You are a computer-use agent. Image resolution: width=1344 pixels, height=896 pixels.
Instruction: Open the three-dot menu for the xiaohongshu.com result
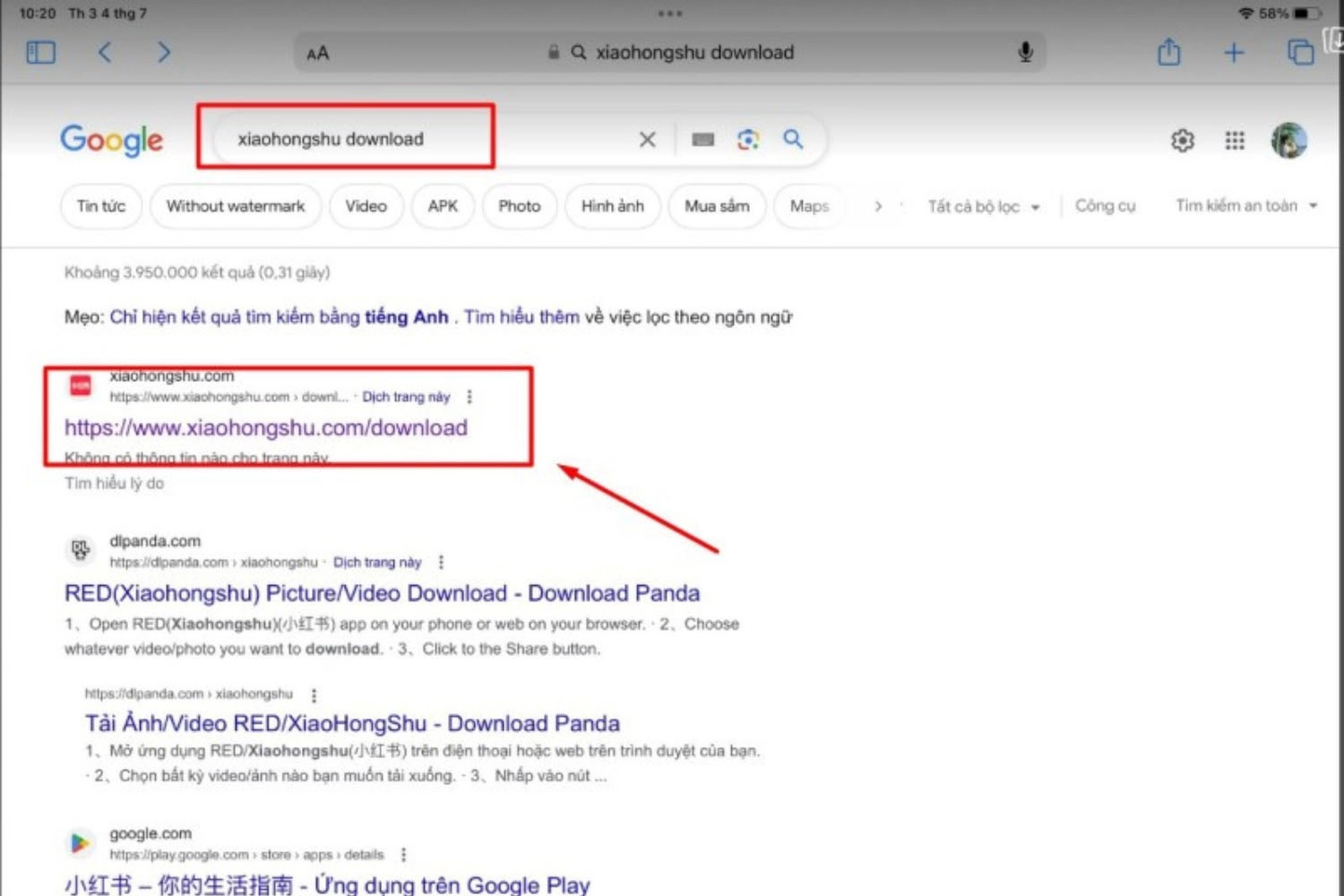coord(470,397)
